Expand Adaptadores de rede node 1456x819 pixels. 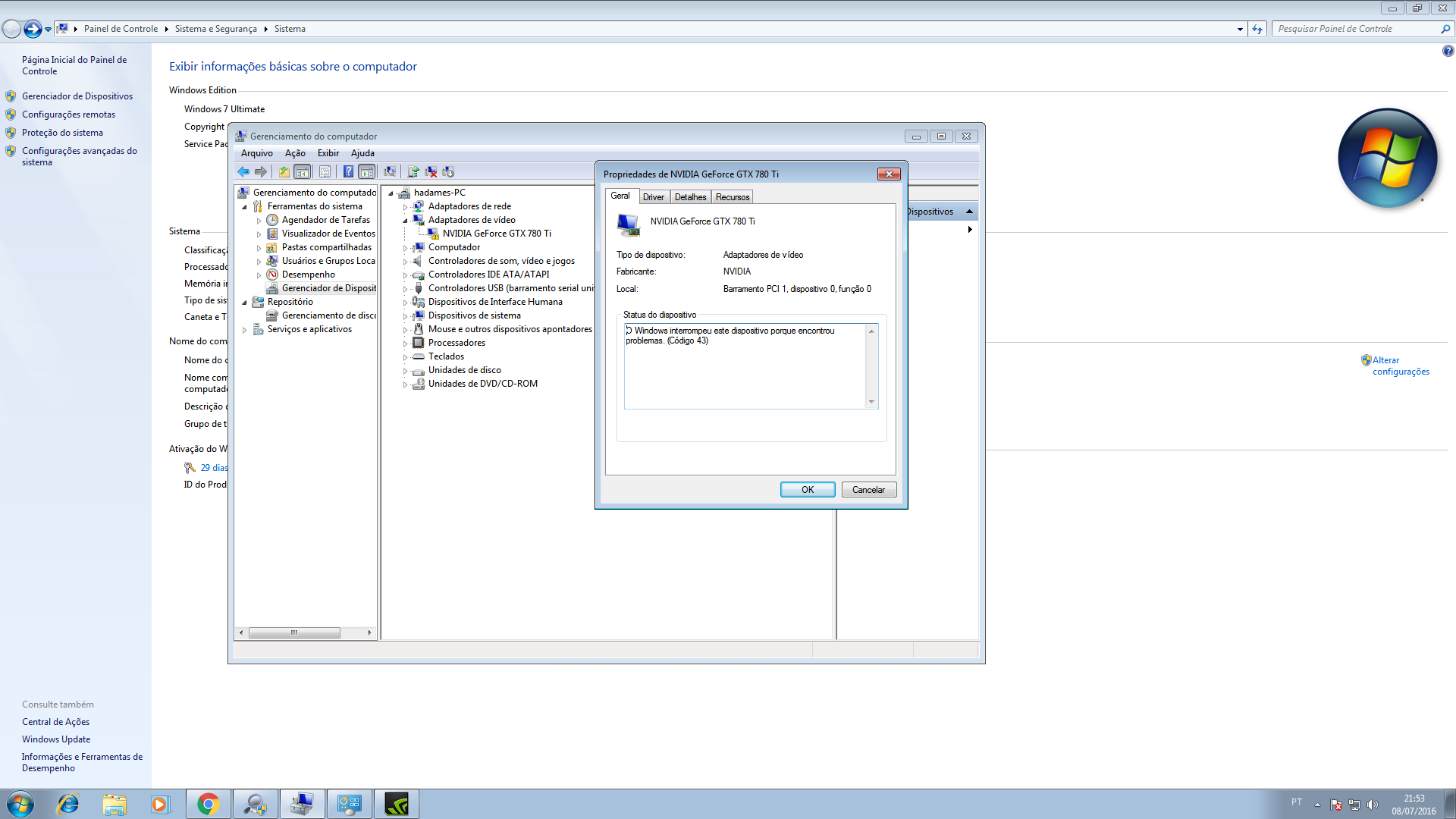click(405, 207)
